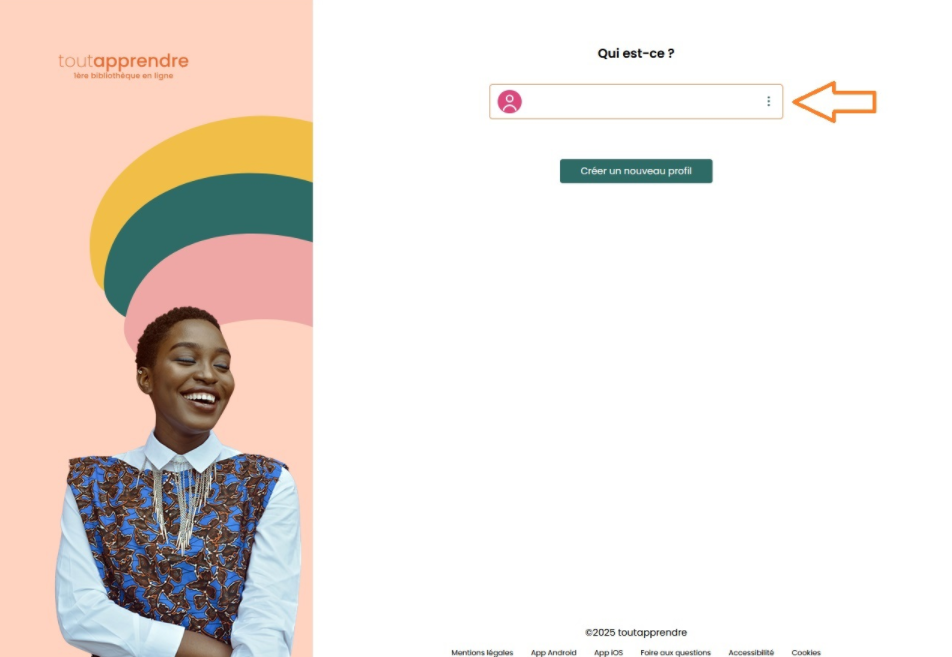Open the Cookies footer link

point(806,652)
